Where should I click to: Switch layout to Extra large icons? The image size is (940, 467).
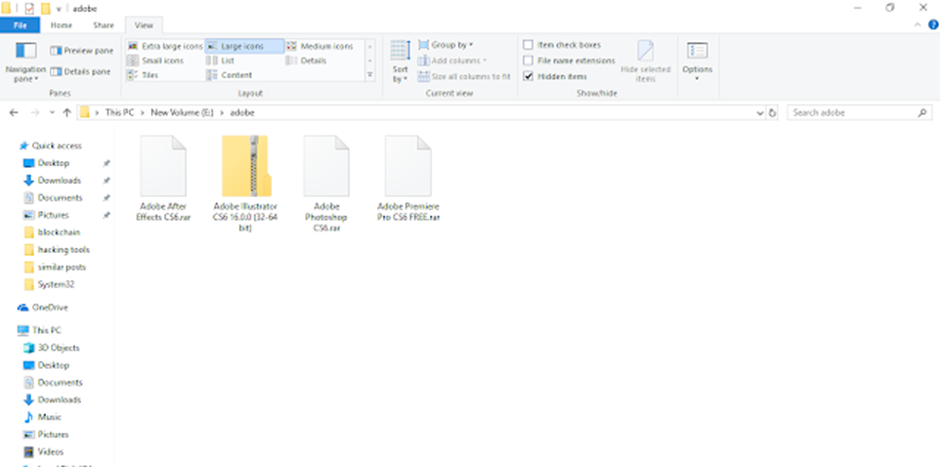165,46
